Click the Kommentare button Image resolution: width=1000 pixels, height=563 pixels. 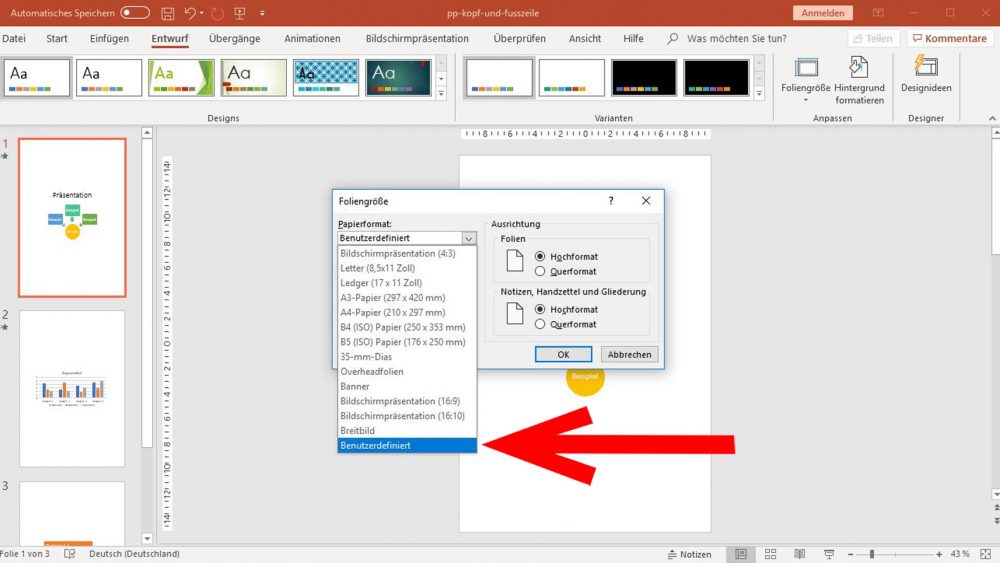(x=950, y=38)
